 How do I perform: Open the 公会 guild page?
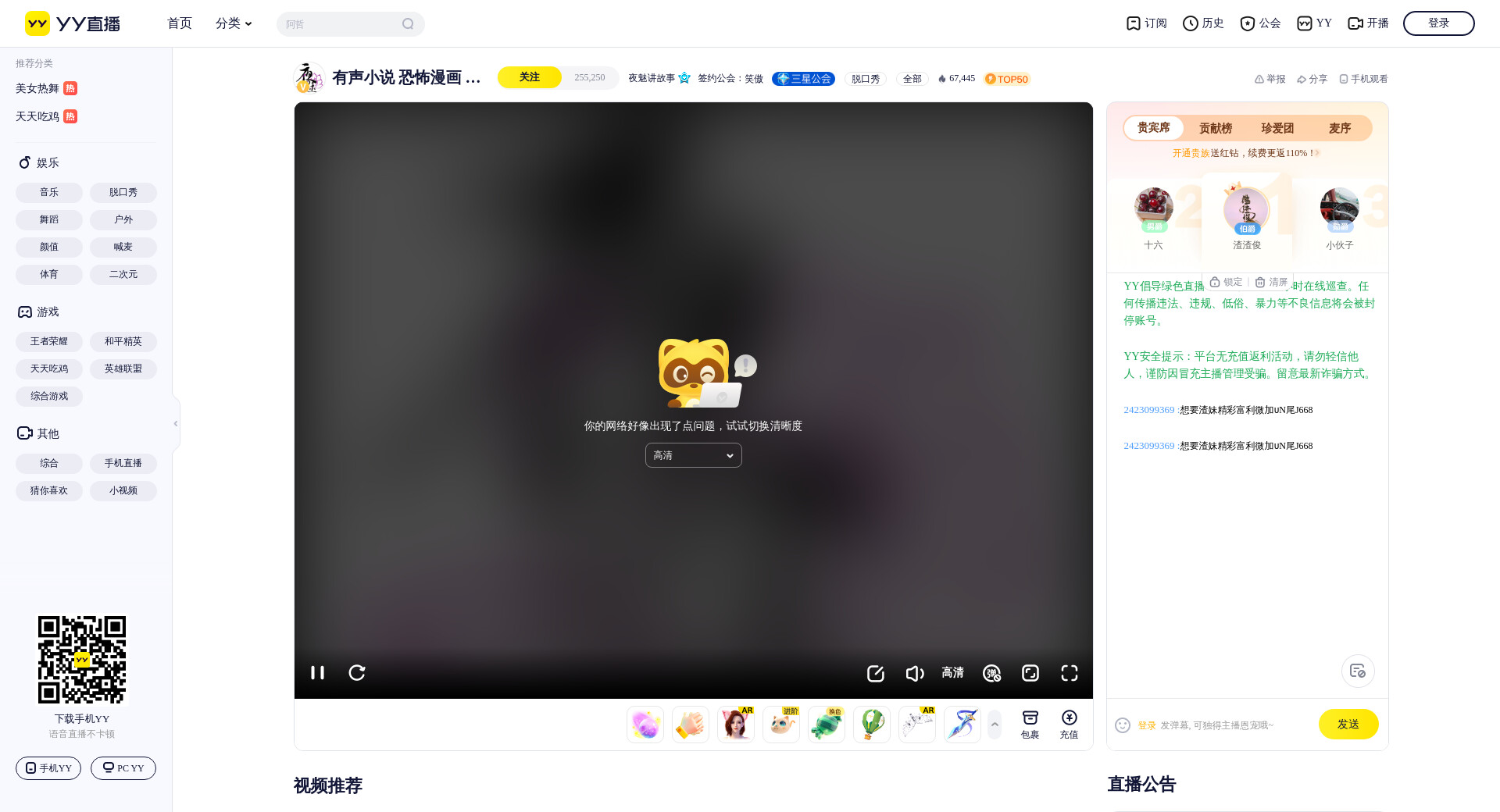[1260, 23]
